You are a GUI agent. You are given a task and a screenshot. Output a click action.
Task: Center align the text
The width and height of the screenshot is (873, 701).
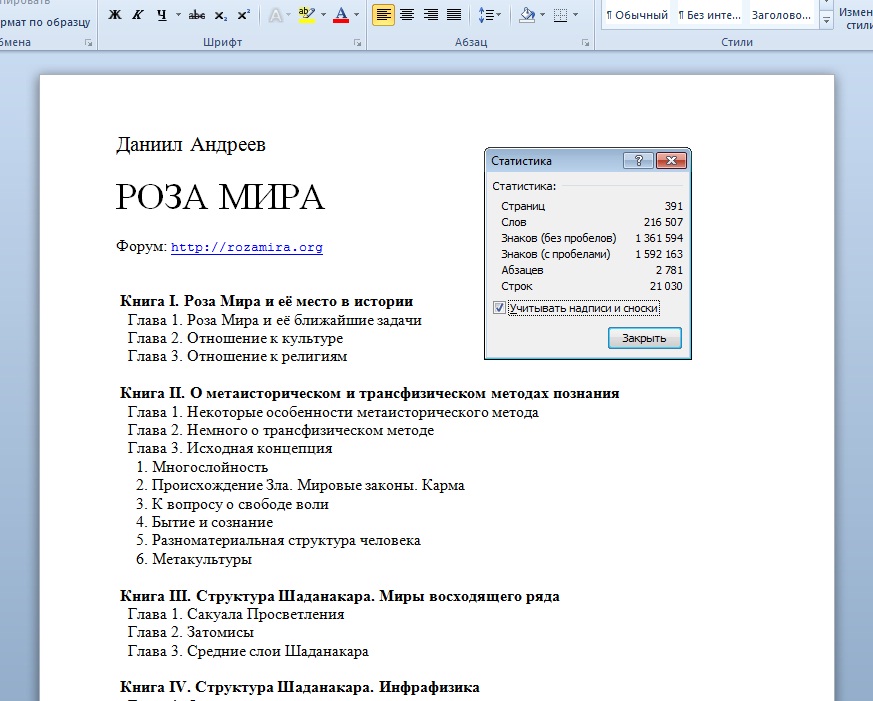pos(407,15)
